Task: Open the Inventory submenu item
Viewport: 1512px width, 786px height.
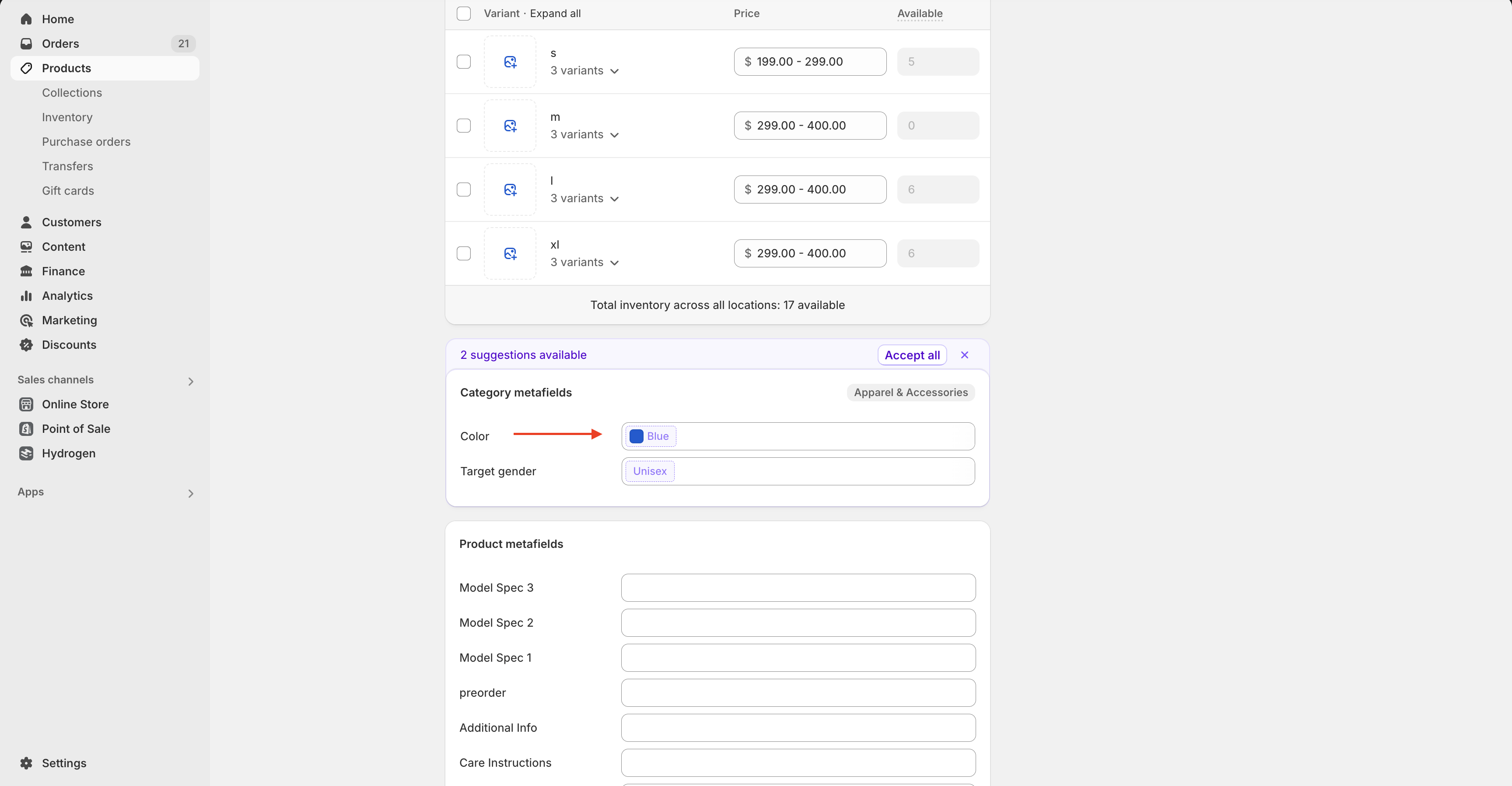Action: click(x=67, y=117)
